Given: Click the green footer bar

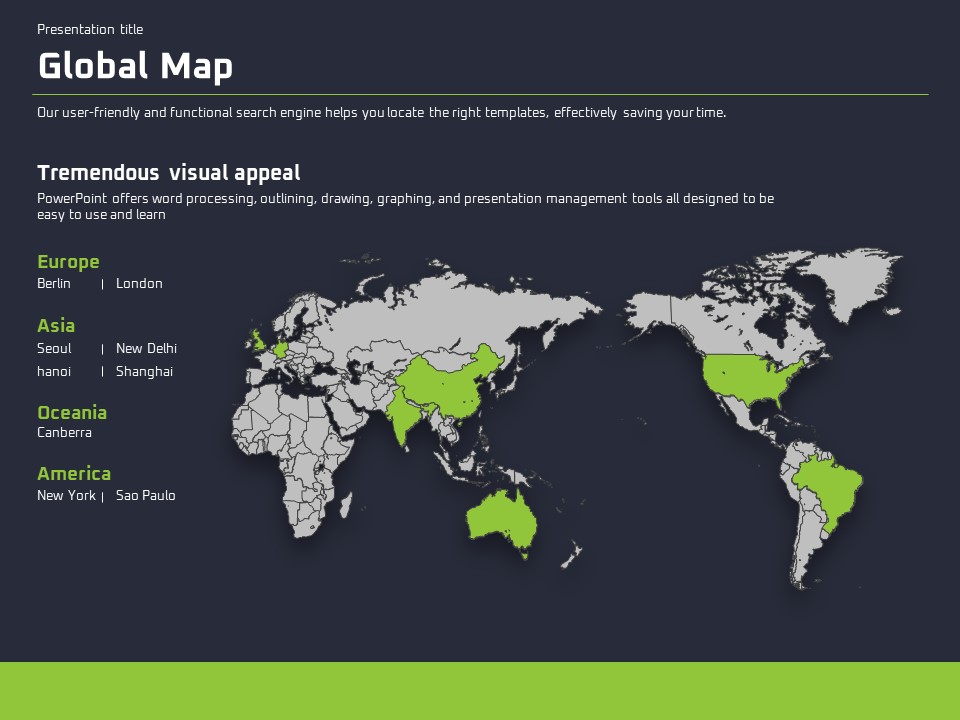Looking at the screenshot, I should (480, 690).
